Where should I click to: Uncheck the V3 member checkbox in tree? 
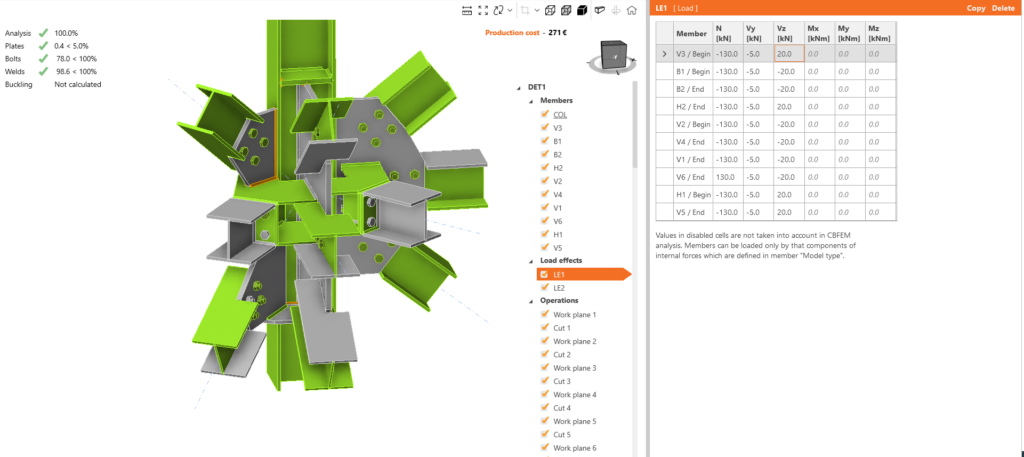tap(545, 127)
